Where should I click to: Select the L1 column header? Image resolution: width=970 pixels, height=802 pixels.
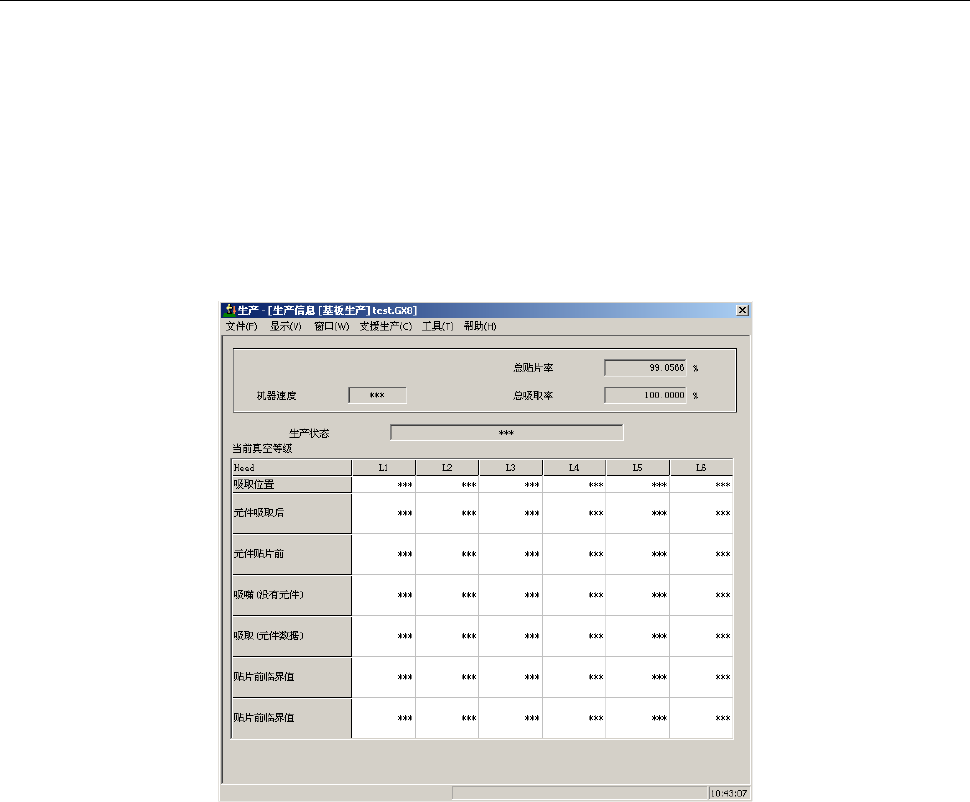pyautogui.click(x=384, y=467)
